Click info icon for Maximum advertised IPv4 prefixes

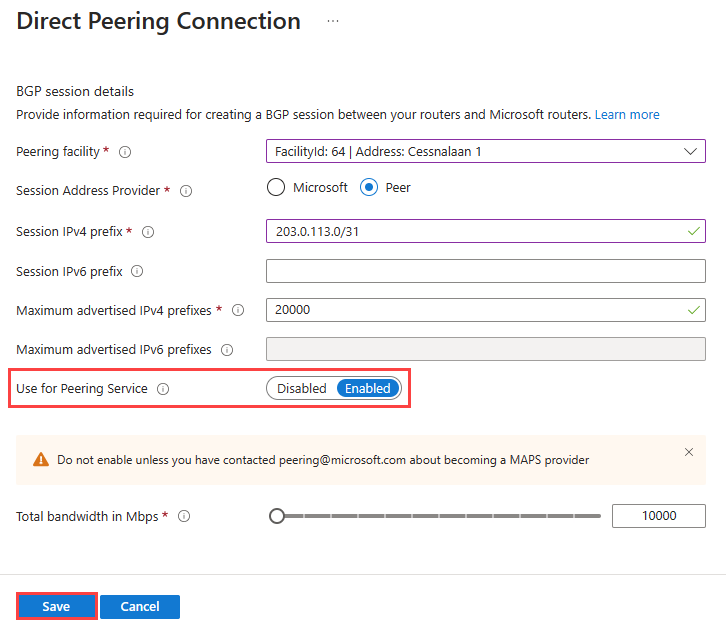coord(238,310)
